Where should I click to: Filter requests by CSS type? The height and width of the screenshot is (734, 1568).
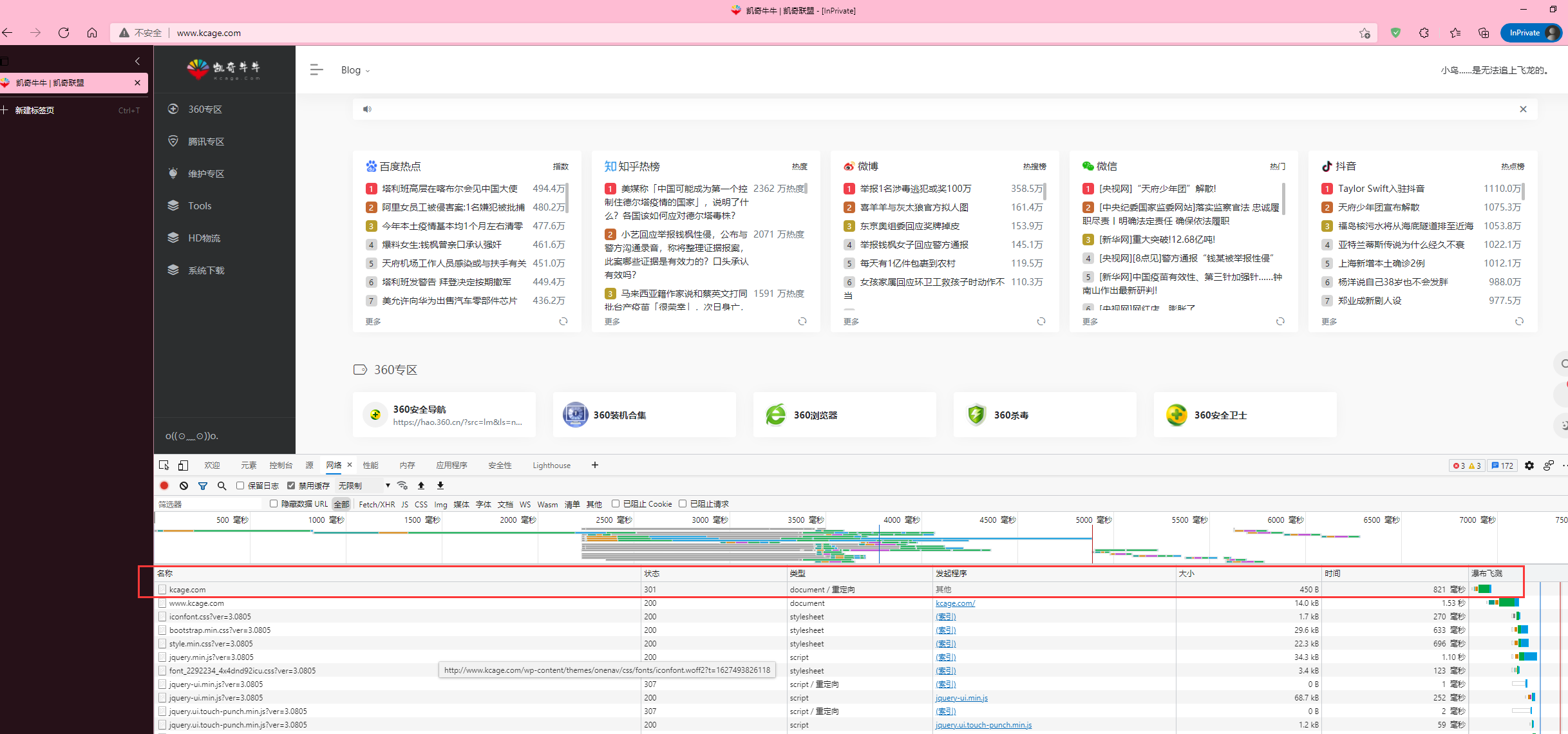(421, 504)
